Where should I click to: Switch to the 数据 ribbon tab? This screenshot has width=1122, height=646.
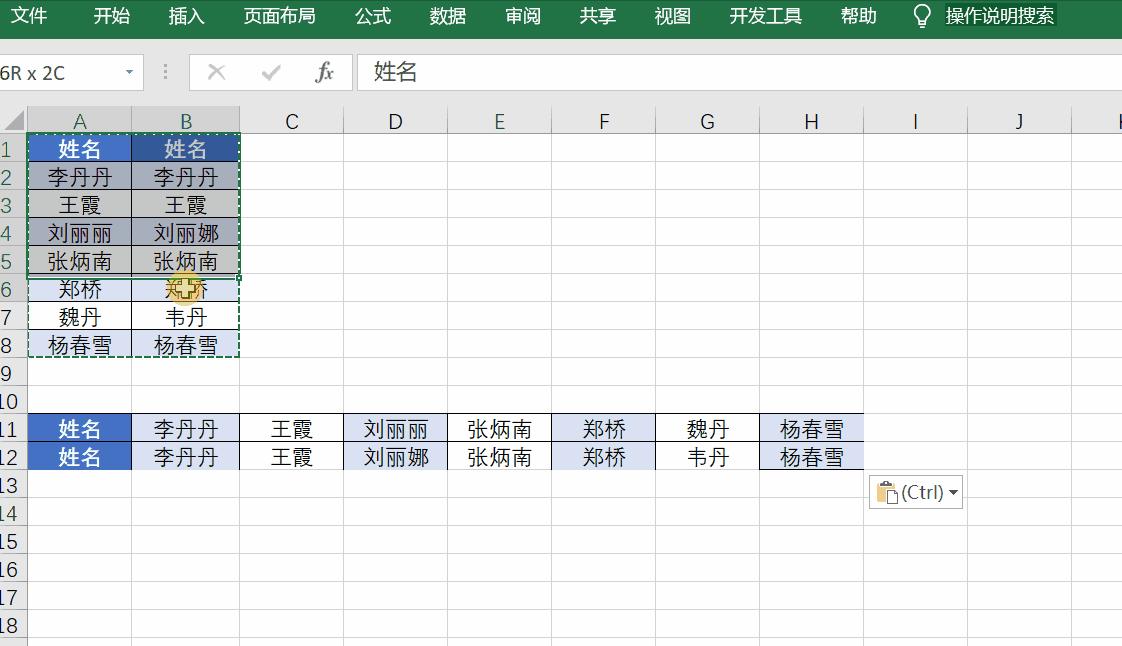pos(446,16)
